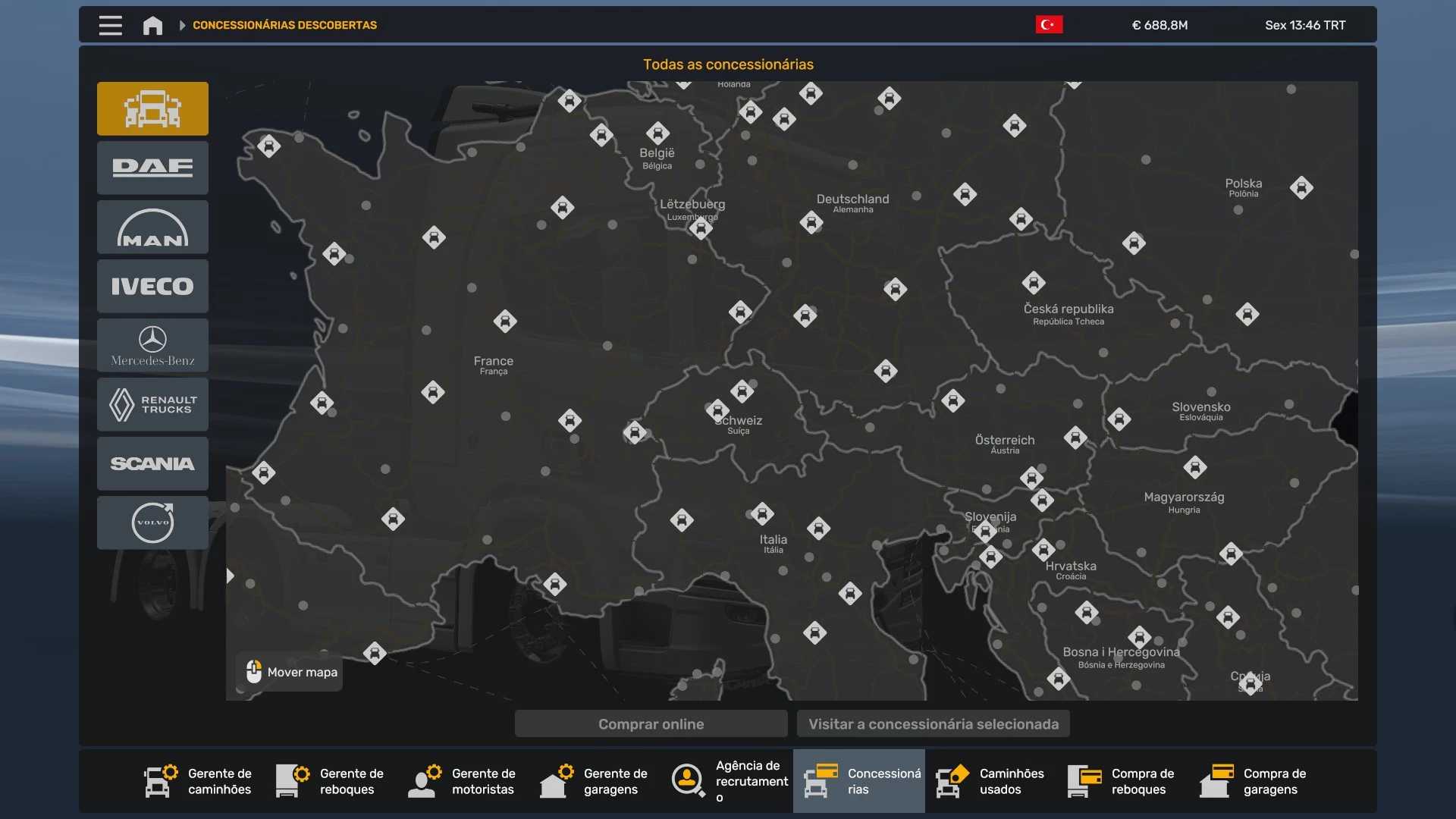The image size is (1456, 819).
Task: Open Compra de garagens section
Action: (x=1254, y=781)
